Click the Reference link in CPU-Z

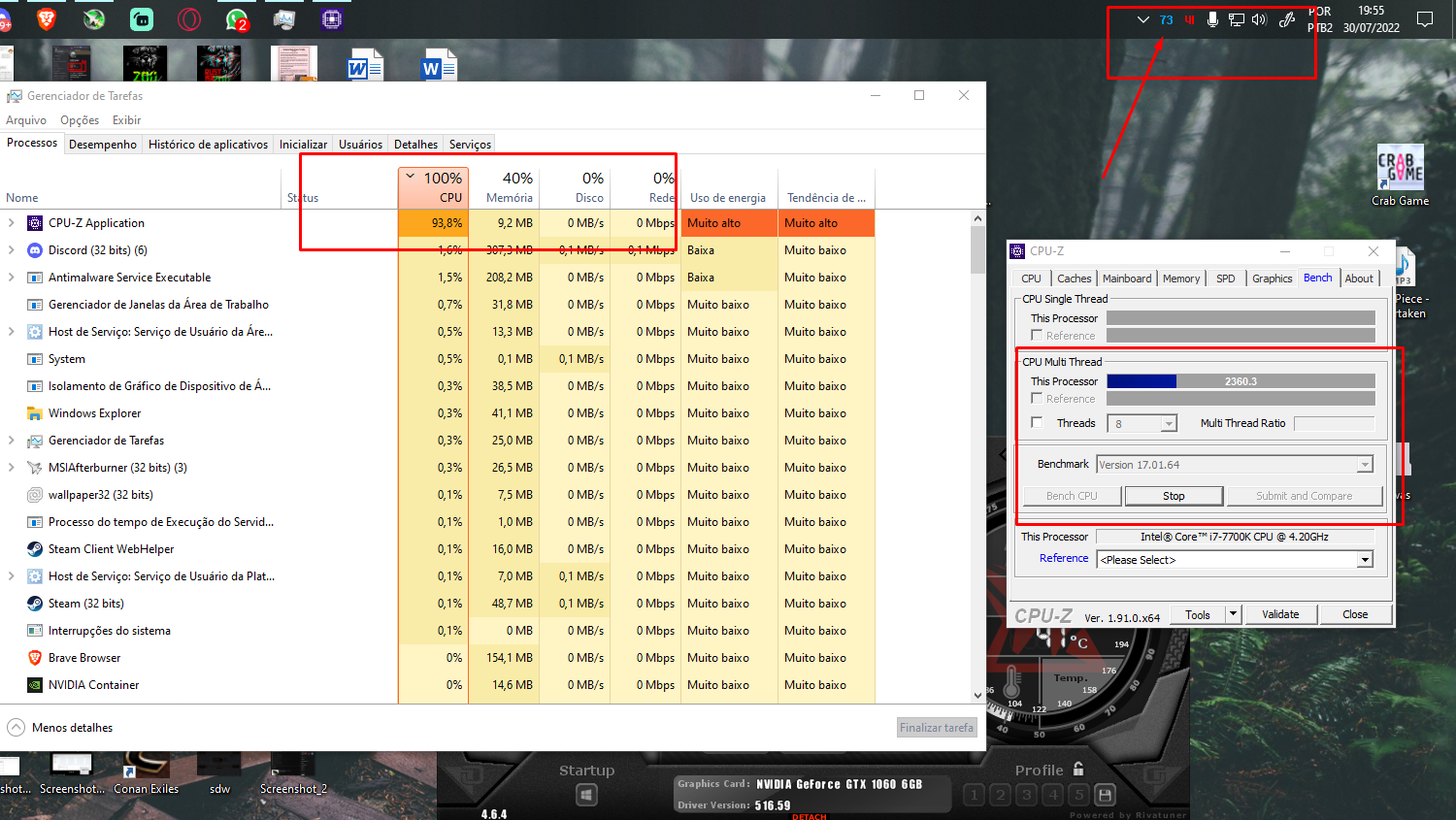pyautogui.click(x=1064, y=558)
